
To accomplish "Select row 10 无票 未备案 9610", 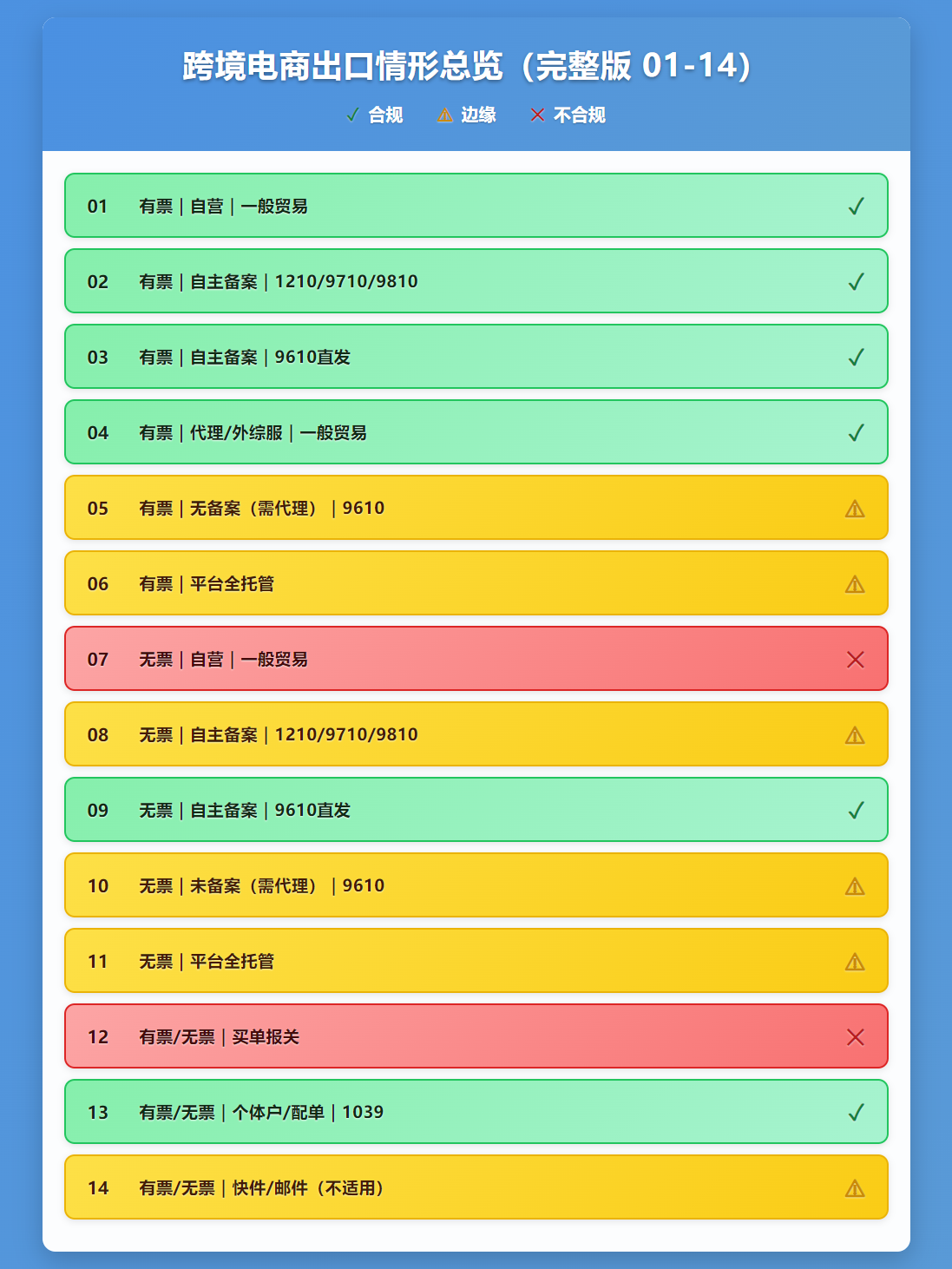I will tap(476, 885).
